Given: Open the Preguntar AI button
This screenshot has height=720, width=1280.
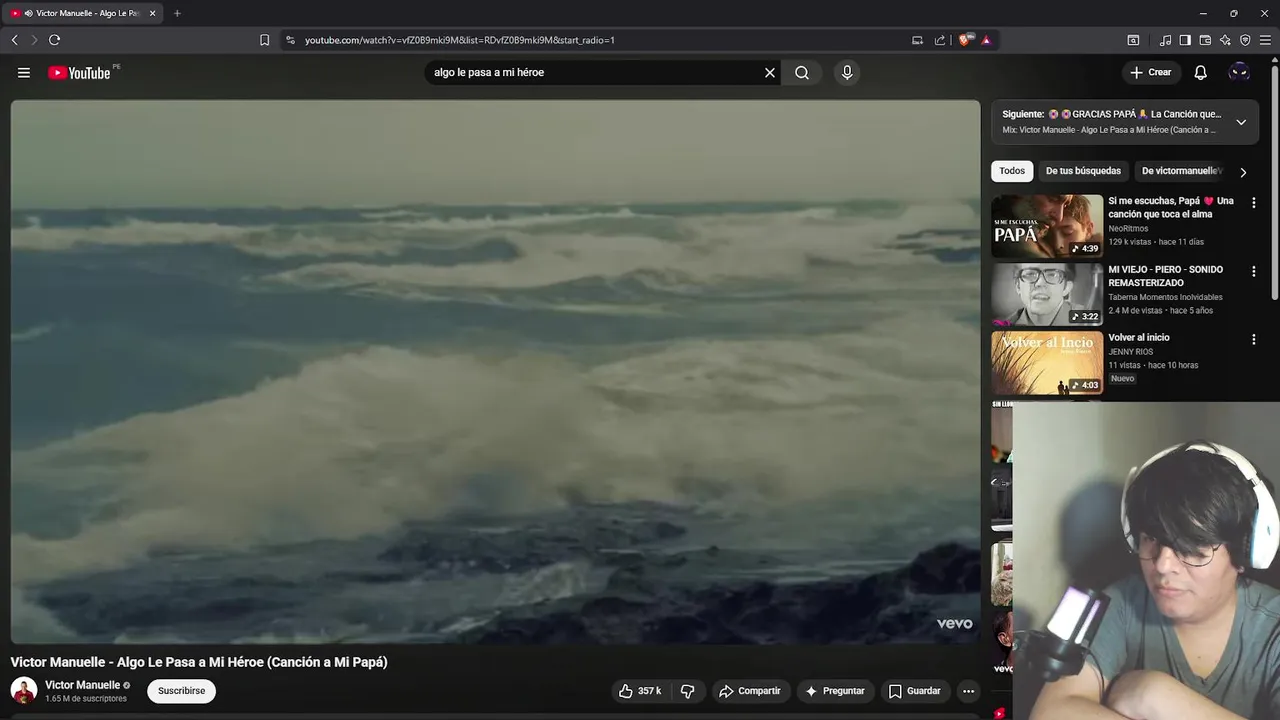Looking at the screenshot, I should (835, 691).
